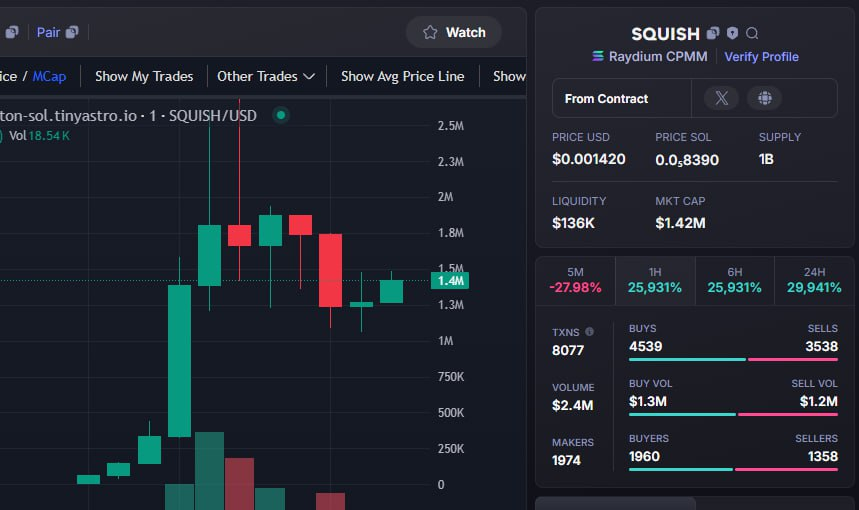Click the BUYERS count 1960
859x510 pixels.
(x=644, y=456)
